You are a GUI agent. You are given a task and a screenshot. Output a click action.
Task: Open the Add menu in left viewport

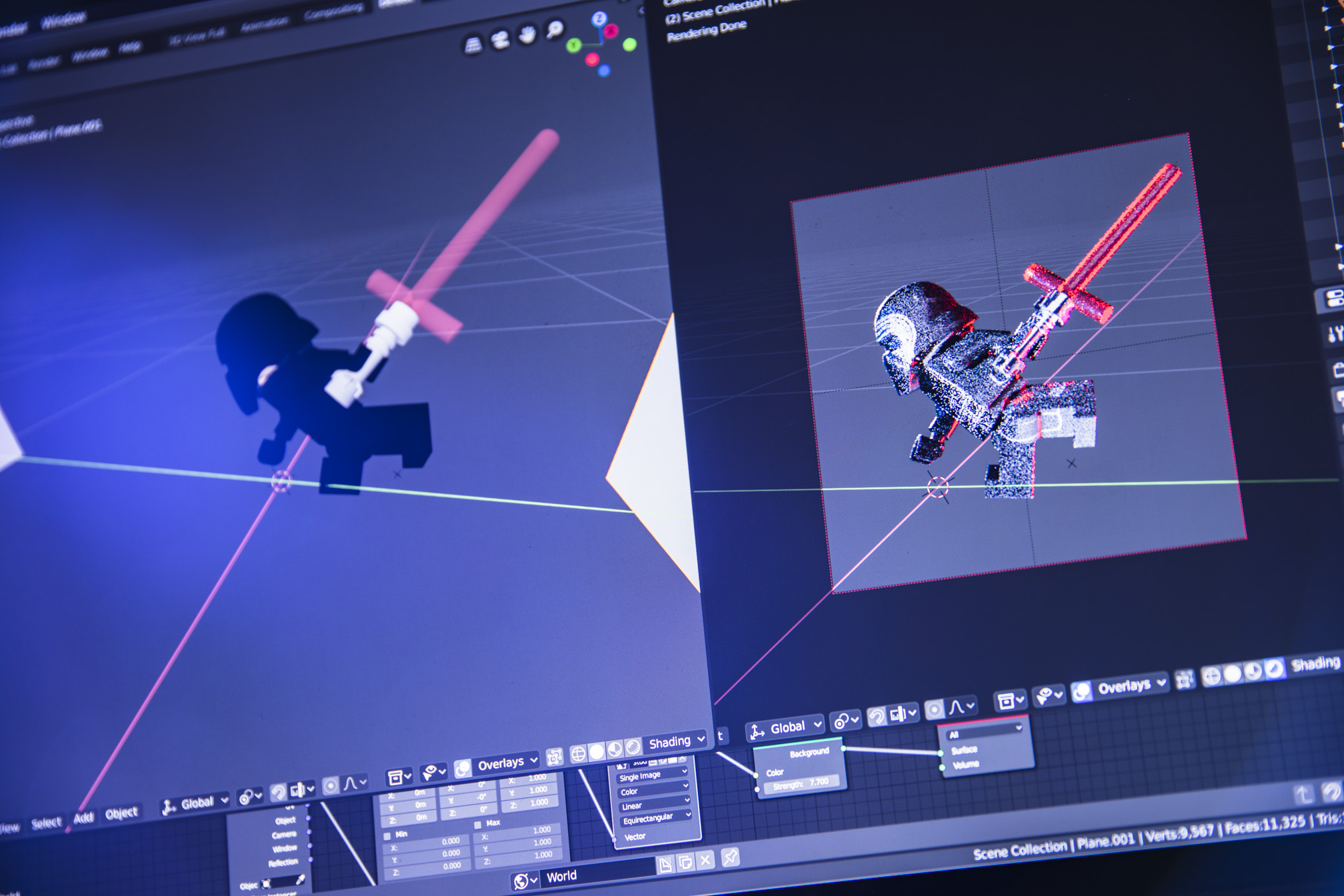pos(83,818)
